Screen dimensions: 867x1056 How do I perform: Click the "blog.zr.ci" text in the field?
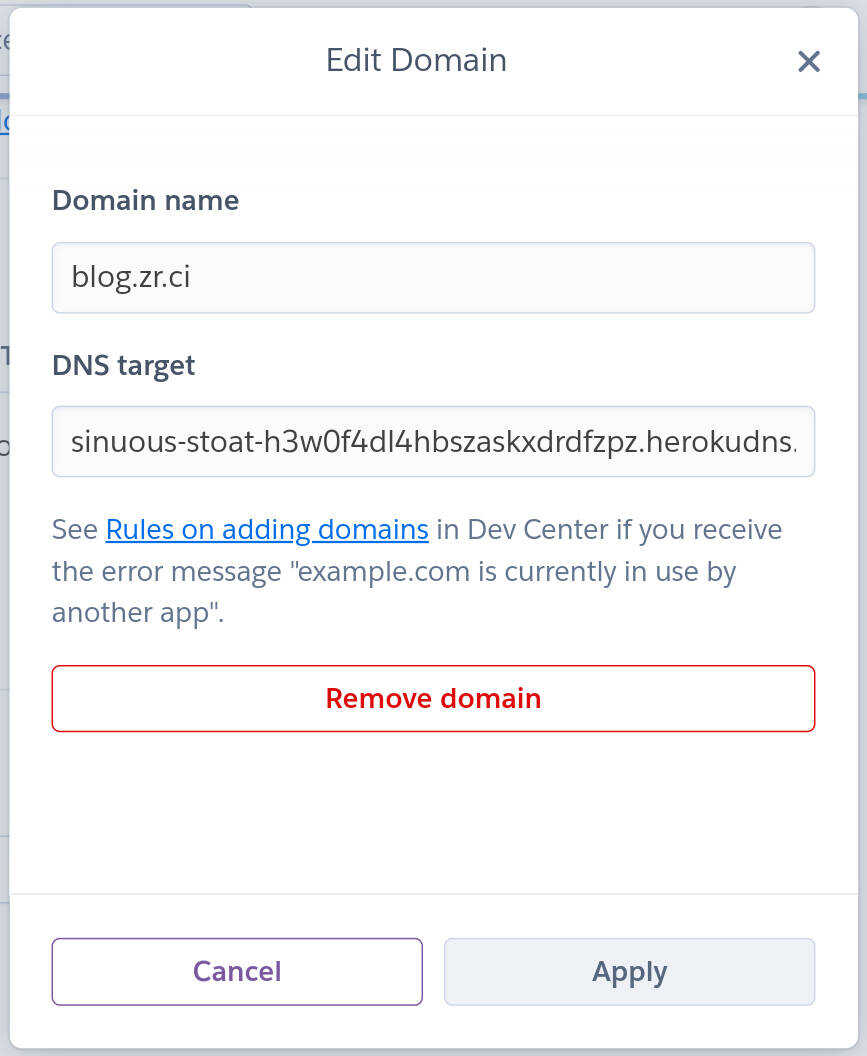tap(131, 277)
